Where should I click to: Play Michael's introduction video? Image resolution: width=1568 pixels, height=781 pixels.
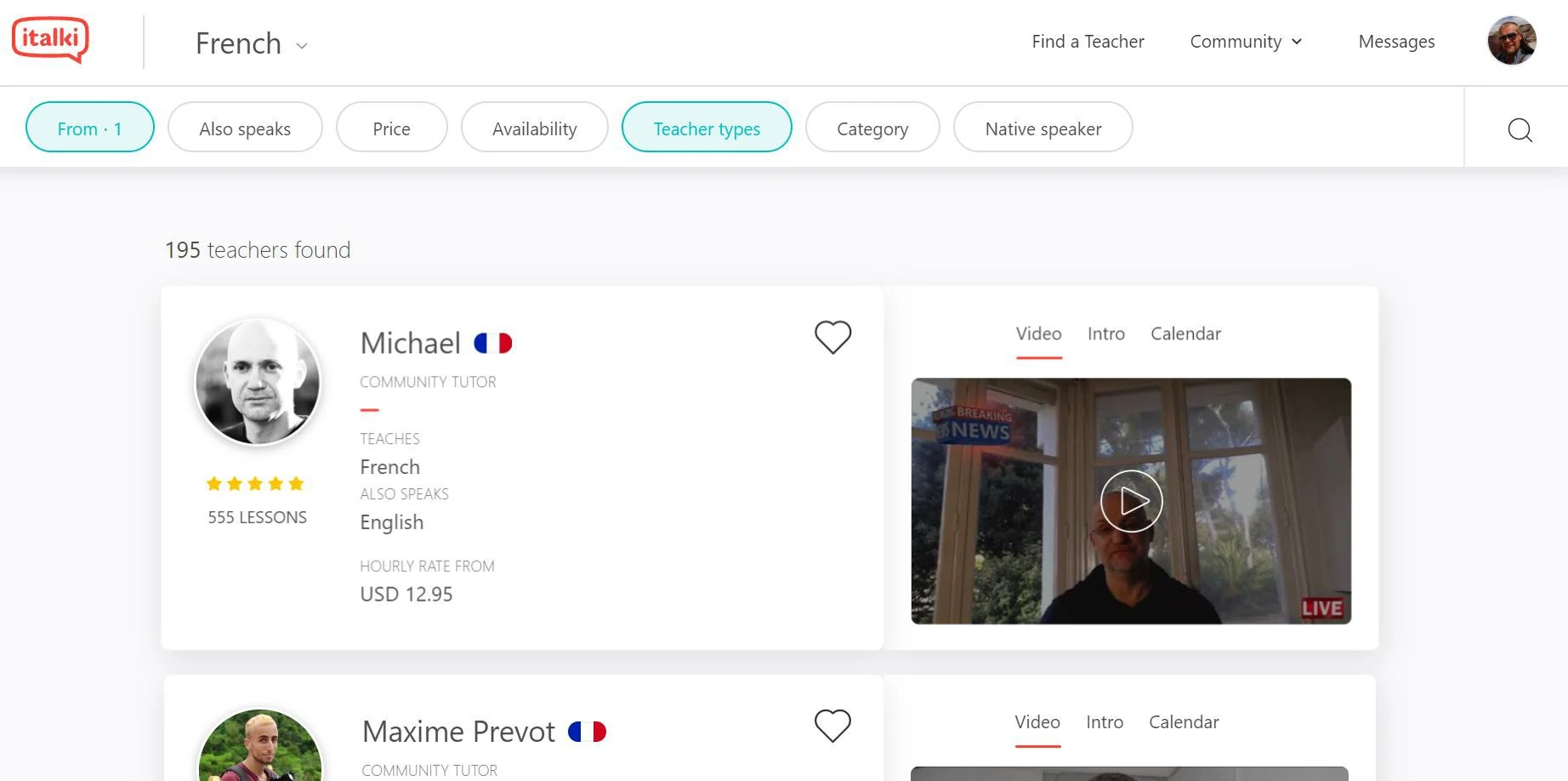pyautogui.click(x=1131, y=501)
